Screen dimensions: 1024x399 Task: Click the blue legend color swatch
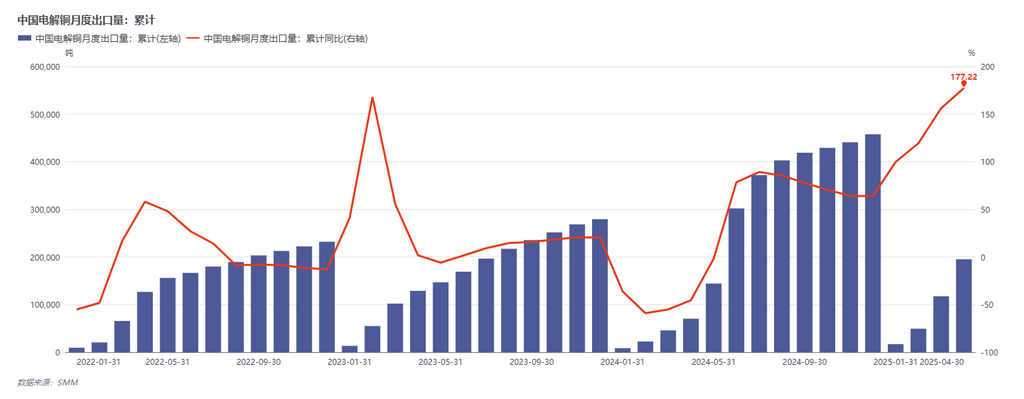25,39
